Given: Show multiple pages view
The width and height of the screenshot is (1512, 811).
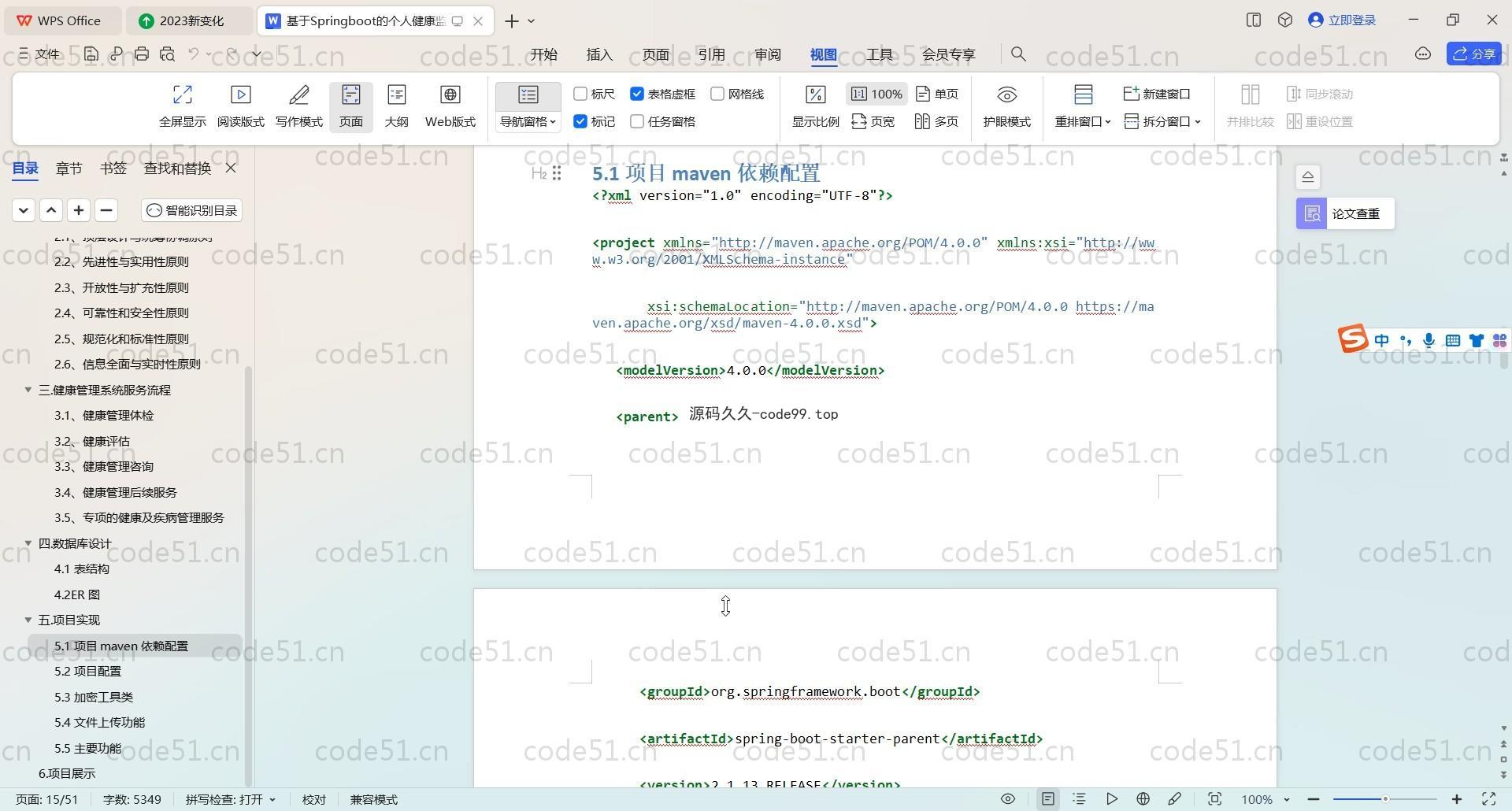Looking at the screenshot, I should 937,121.
